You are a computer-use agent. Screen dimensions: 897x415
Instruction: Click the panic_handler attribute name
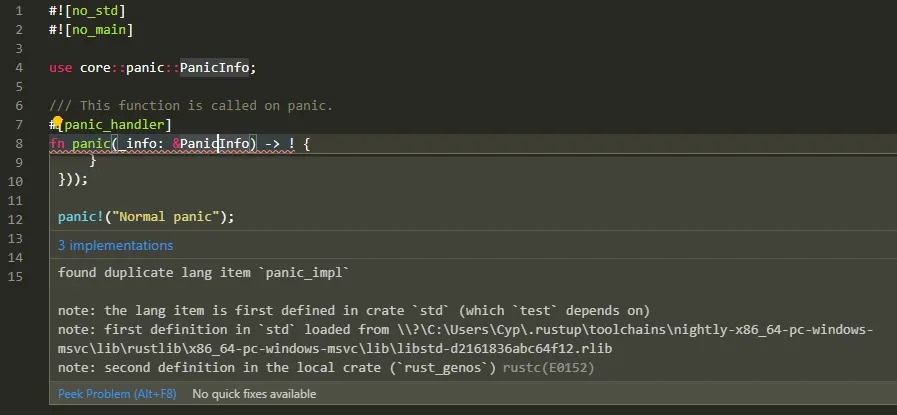pos(117,124)
